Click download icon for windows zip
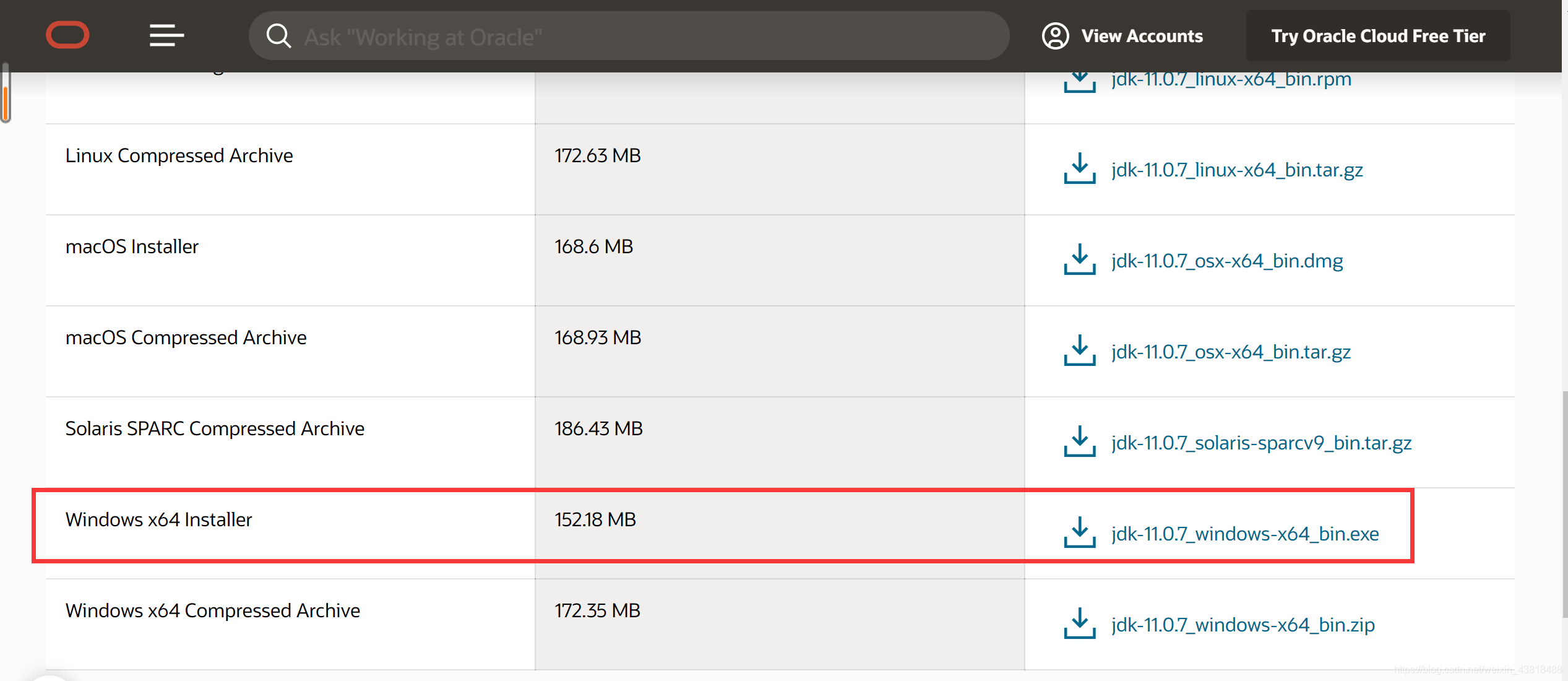1568x681 pixels. 1079,623
